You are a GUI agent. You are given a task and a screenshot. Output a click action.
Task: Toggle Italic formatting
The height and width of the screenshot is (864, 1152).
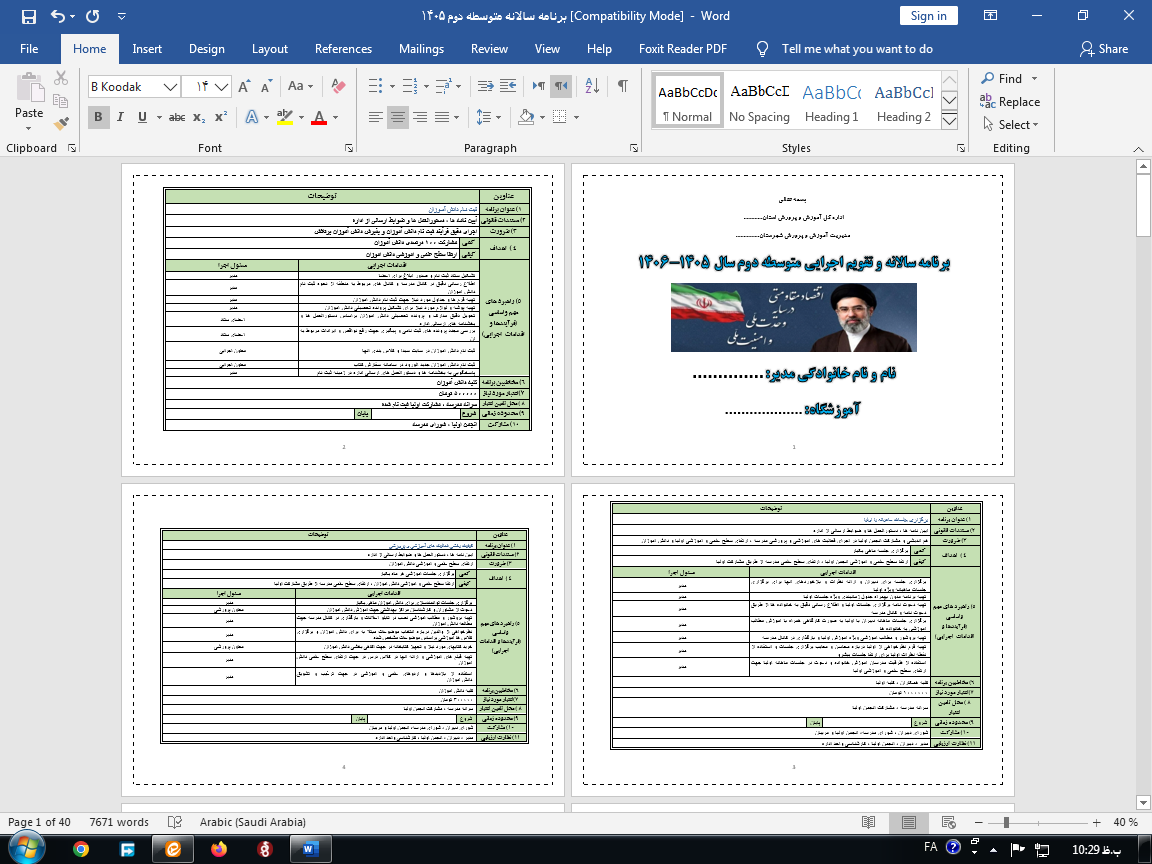click(x=120, y=117)
